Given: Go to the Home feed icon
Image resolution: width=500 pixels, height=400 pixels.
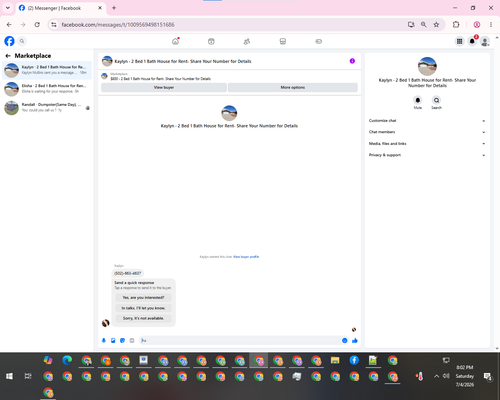Looking at the screenshot, I should (x=175, y=41).
